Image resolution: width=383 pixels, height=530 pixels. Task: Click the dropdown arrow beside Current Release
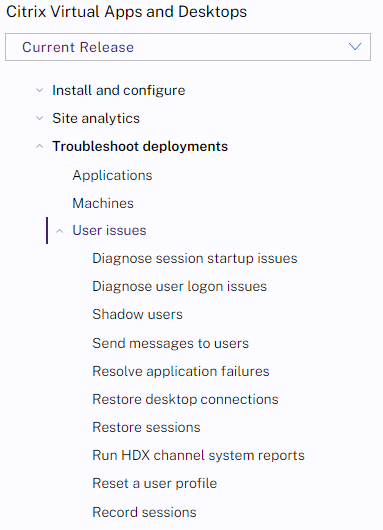coord(355,47)
